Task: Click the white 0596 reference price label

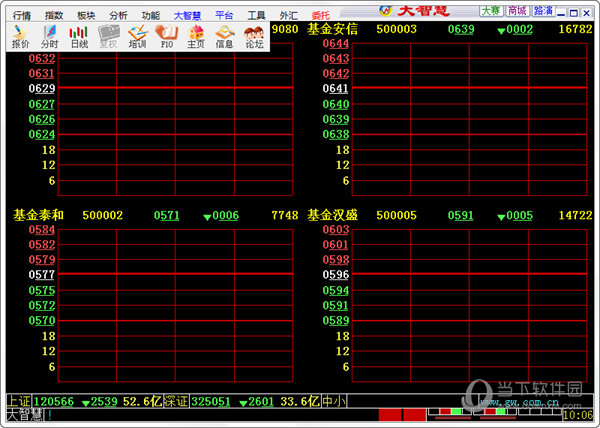Action: tap(336, 275)
